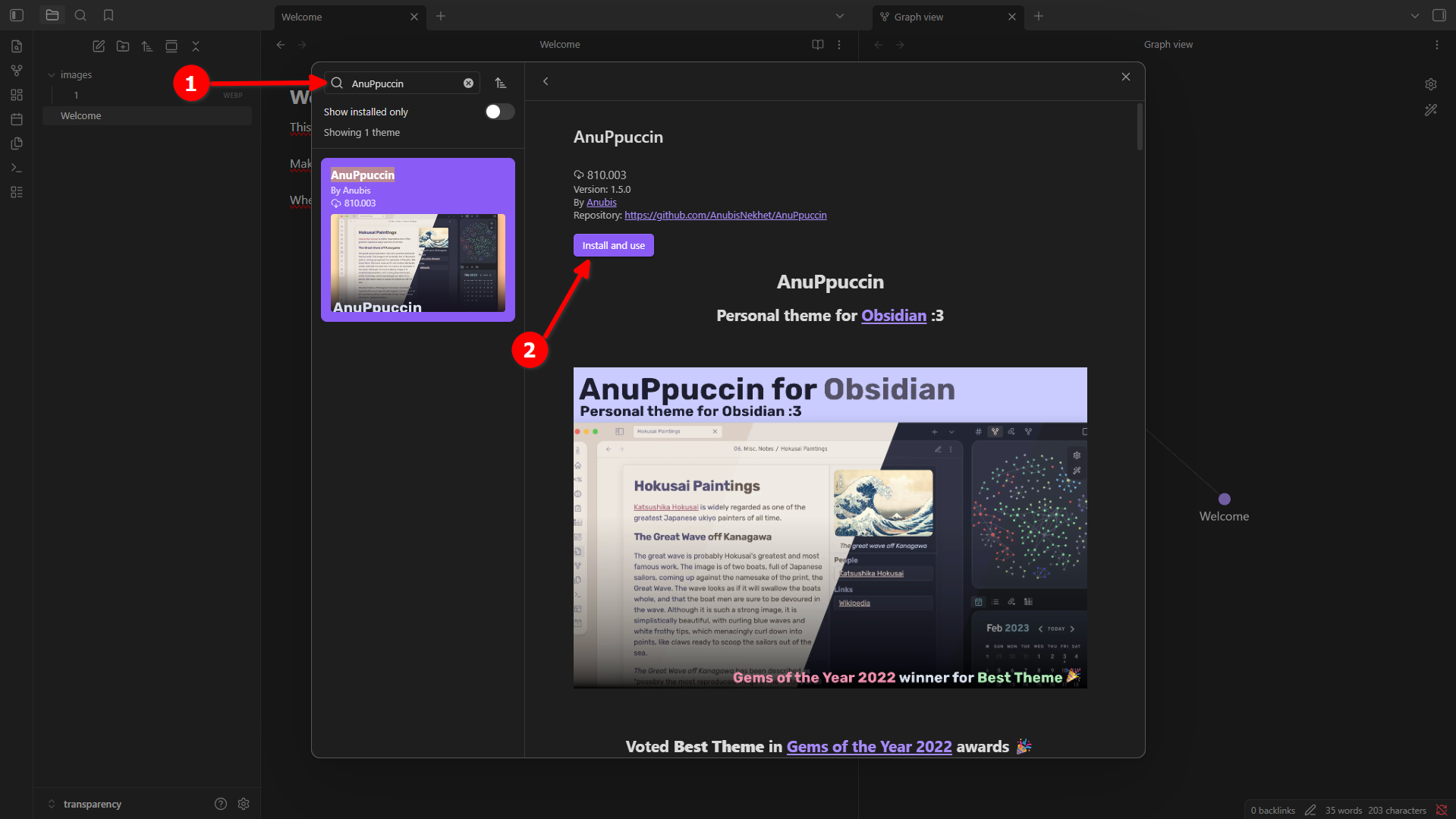Toggle reading view book icon
1456x819 pixels.
[x=818, y=45]
